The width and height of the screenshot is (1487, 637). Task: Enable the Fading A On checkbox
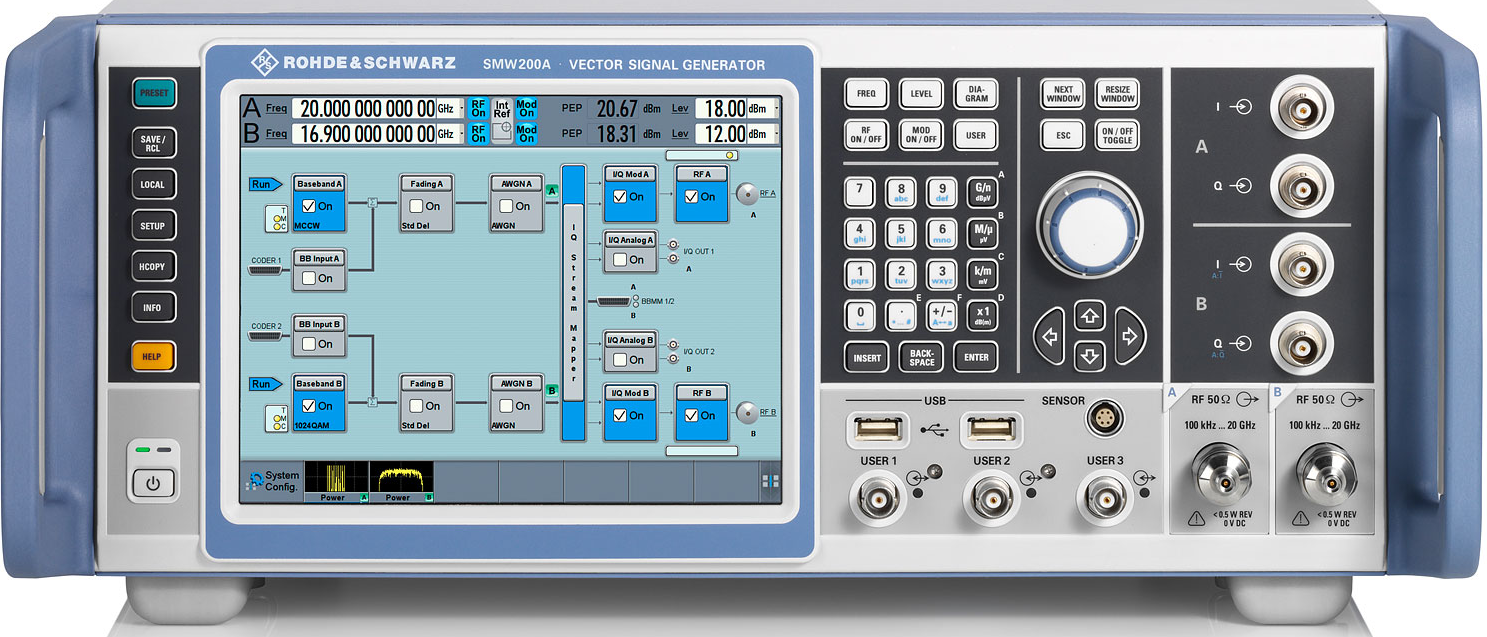(x=416, y=206)
